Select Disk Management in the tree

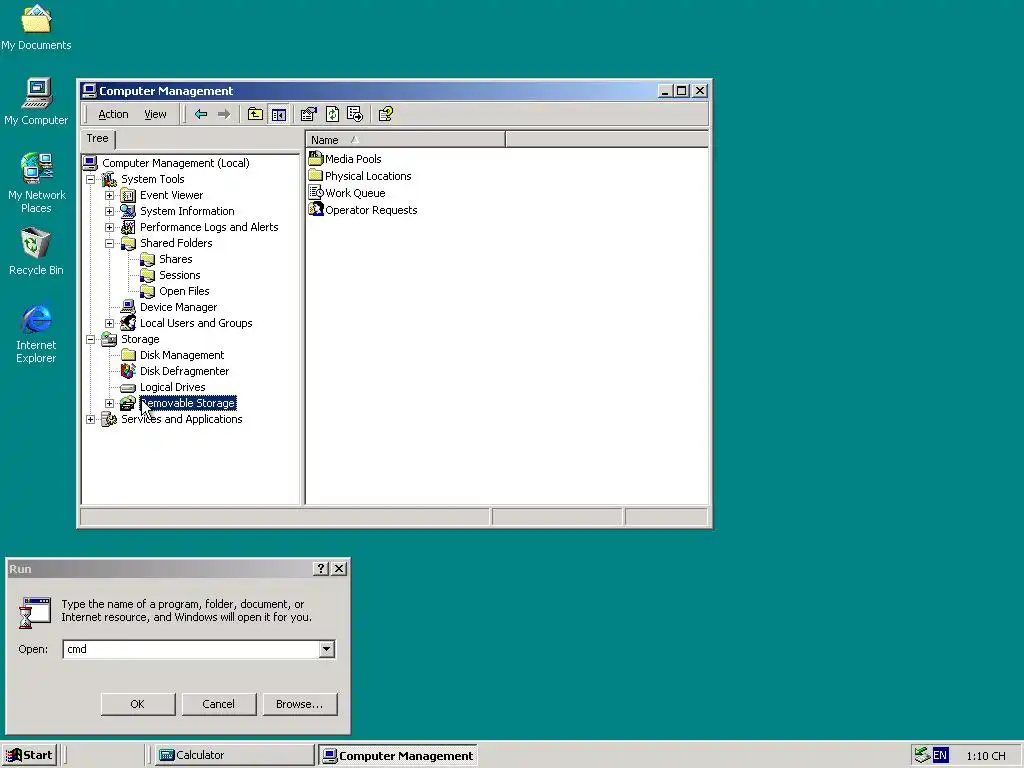[182, 355]
